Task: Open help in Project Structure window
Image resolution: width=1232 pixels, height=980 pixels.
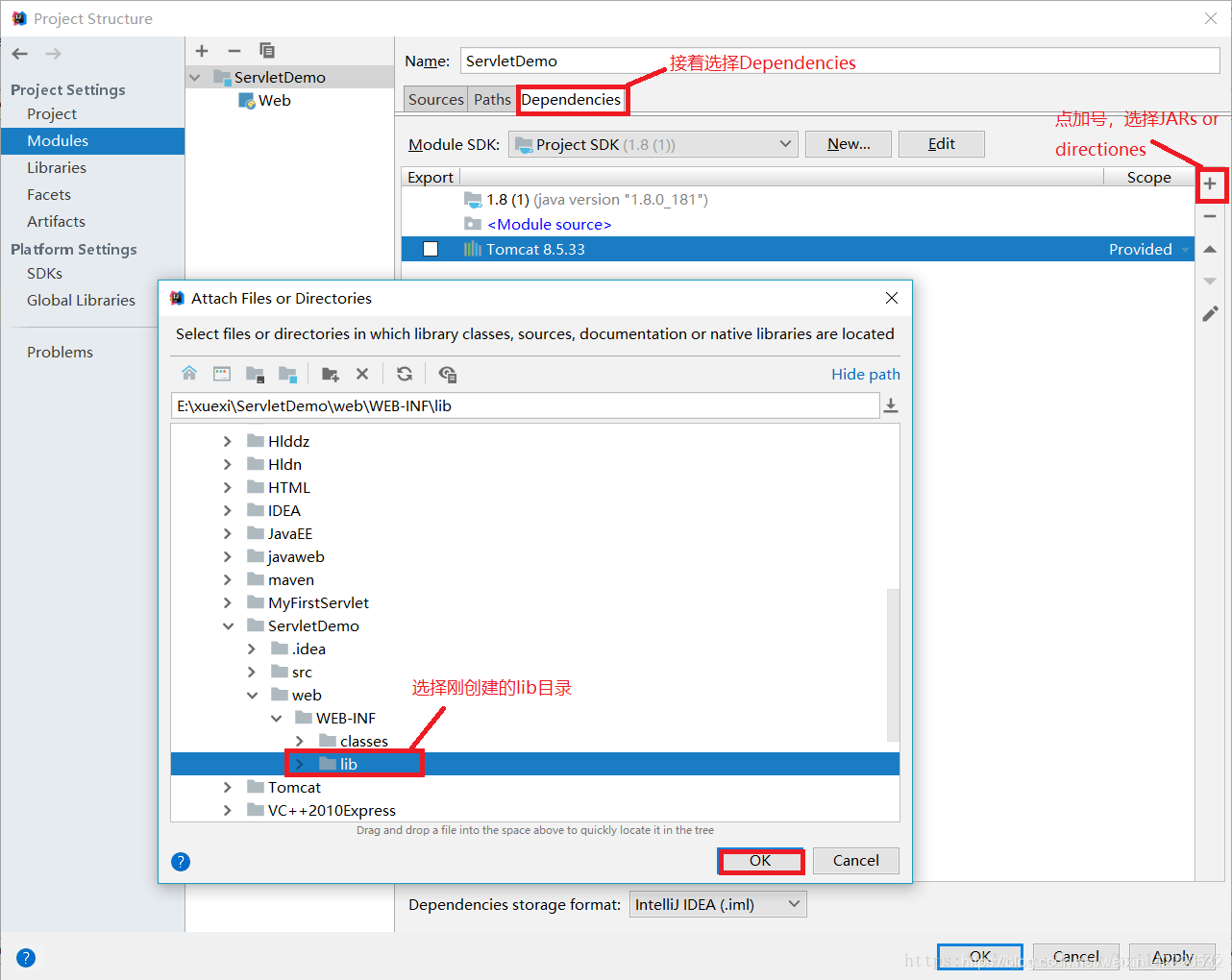Action: pyautogui.click(x=26, y=958)
